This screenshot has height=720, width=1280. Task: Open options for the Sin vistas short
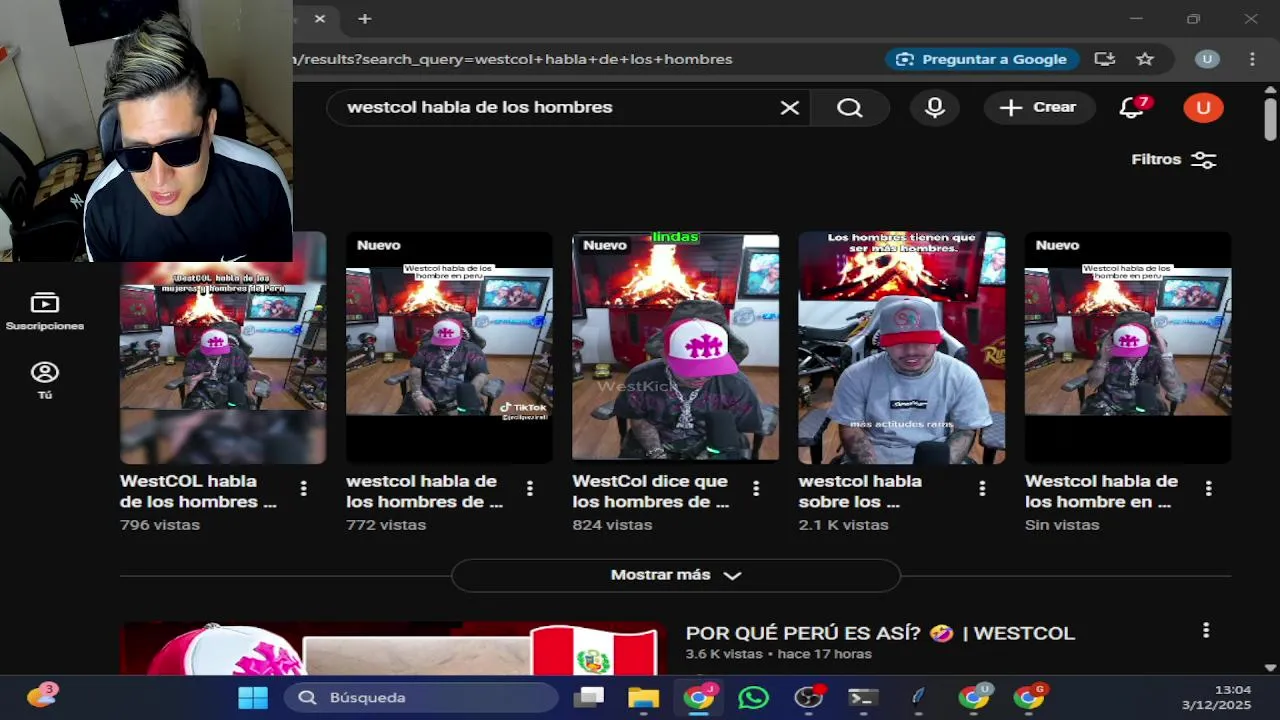tap(1208, 489)
